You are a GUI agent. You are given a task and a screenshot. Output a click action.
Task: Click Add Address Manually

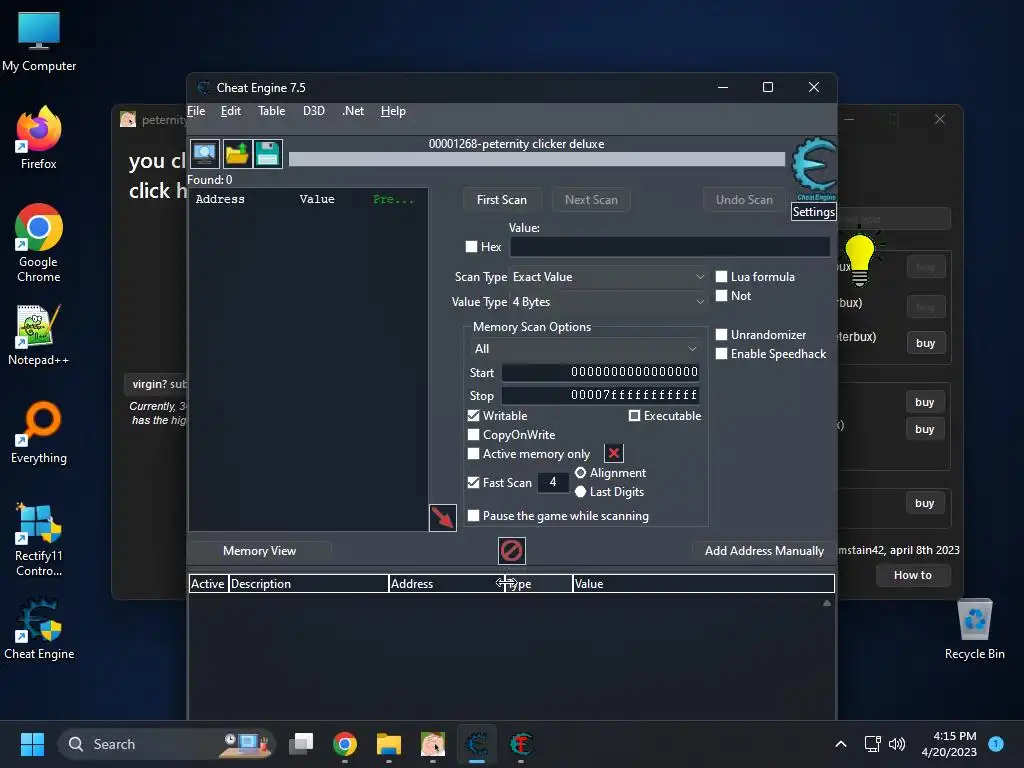tap(764, 551)
